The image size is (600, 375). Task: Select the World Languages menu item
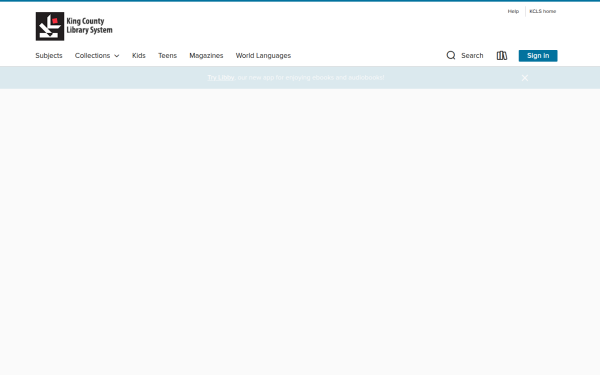(263, 55)
